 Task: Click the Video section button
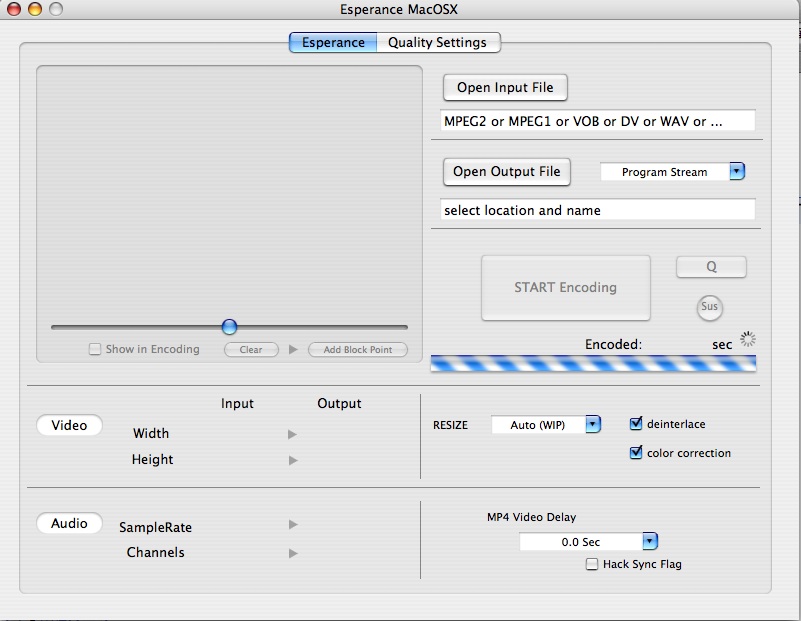tap(69, 425)
